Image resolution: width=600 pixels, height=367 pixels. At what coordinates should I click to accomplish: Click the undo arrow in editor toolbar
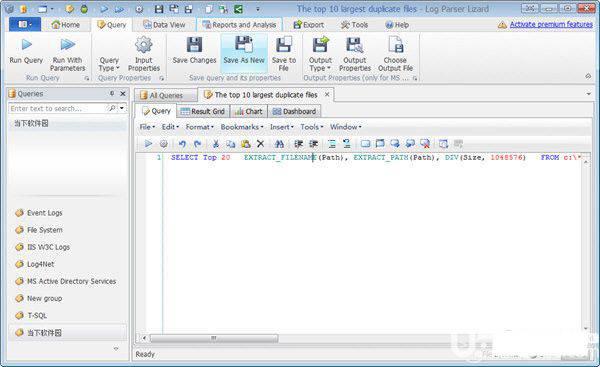tap(182, 144)
